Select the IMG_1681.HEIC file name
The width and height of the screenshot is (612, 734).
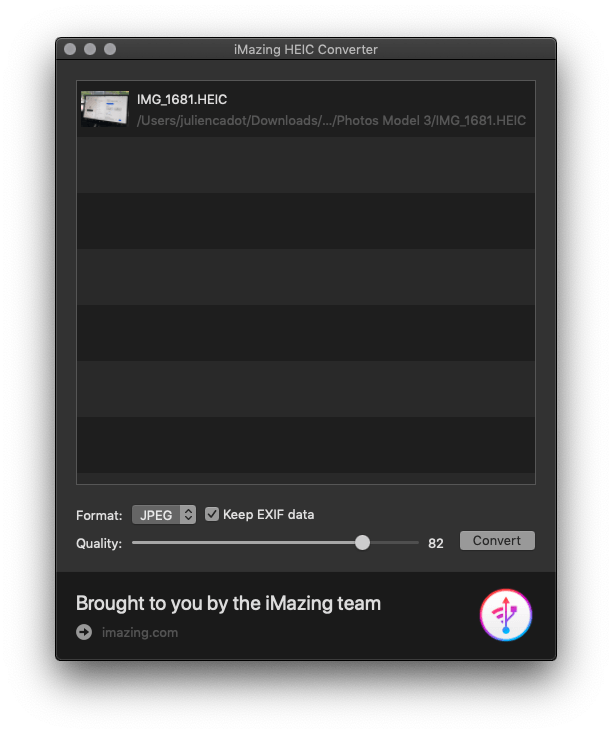tap(182, 99)
